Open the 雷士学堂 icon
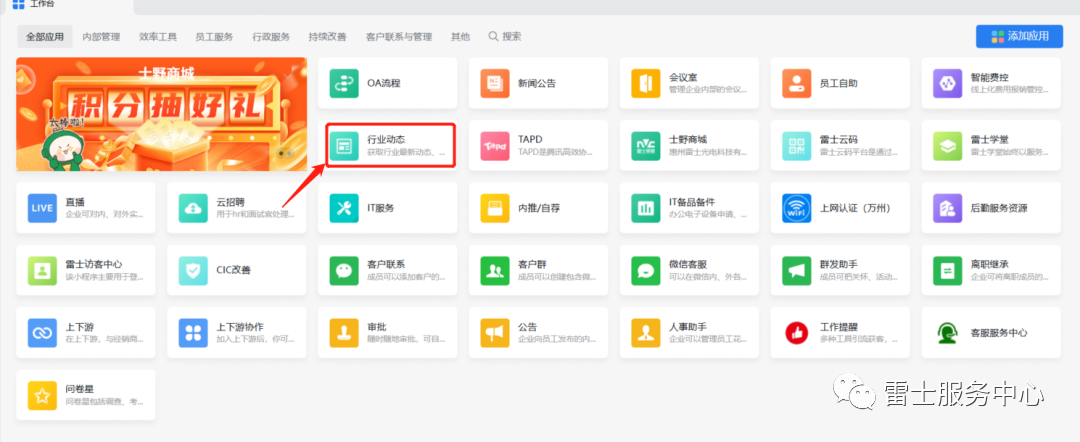This screenshot has height=442, width=1080. [946, 146]
